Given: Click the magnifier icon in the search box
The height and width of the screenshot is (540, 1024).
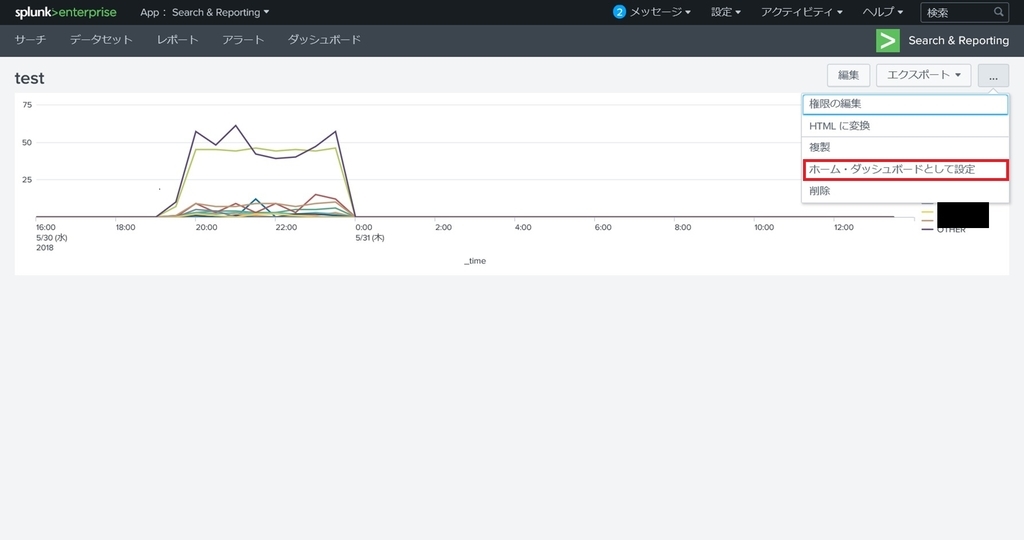Looking at the screenshot, I should point(999,12).
